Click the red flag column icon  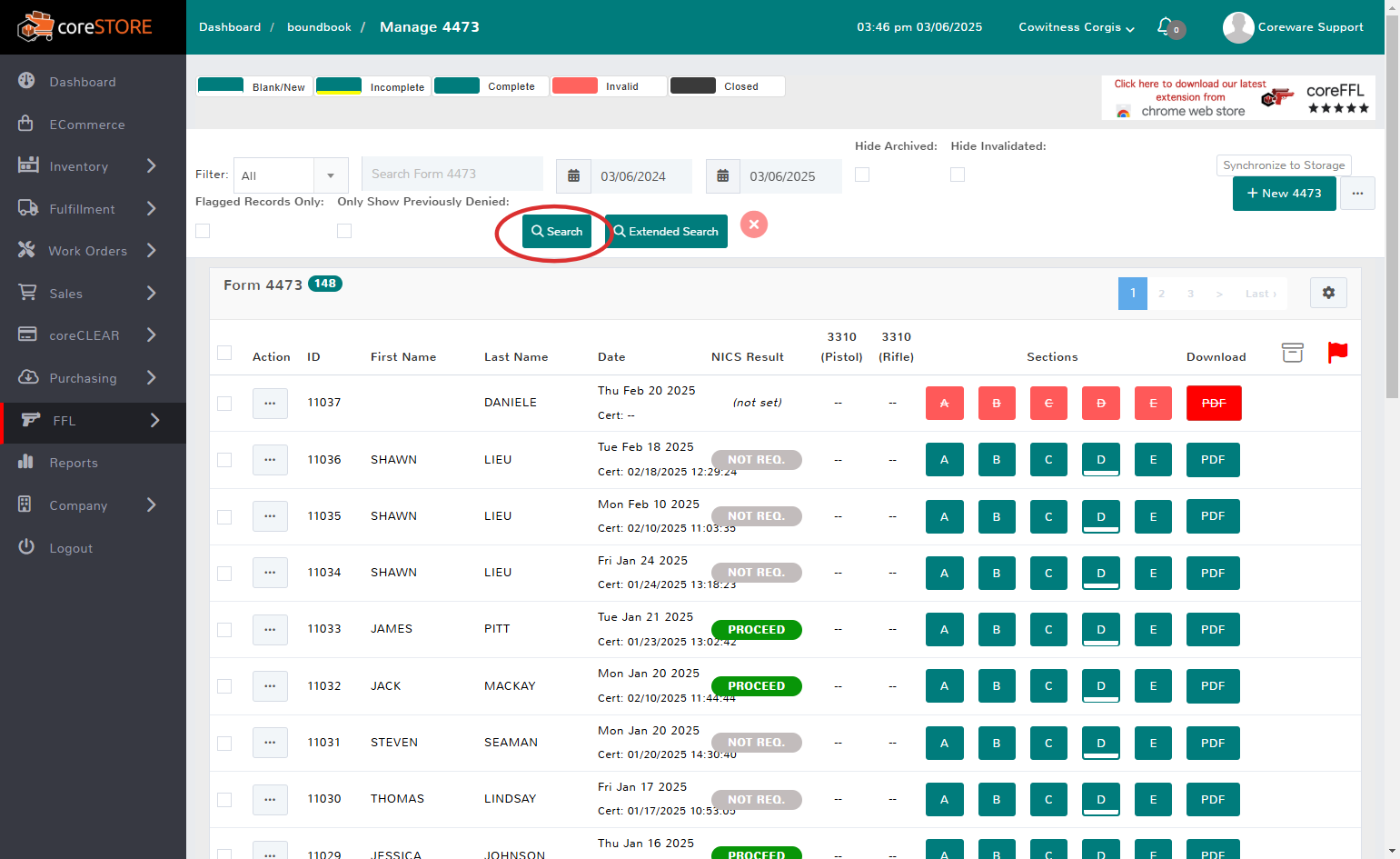(x=1337, y=353)
